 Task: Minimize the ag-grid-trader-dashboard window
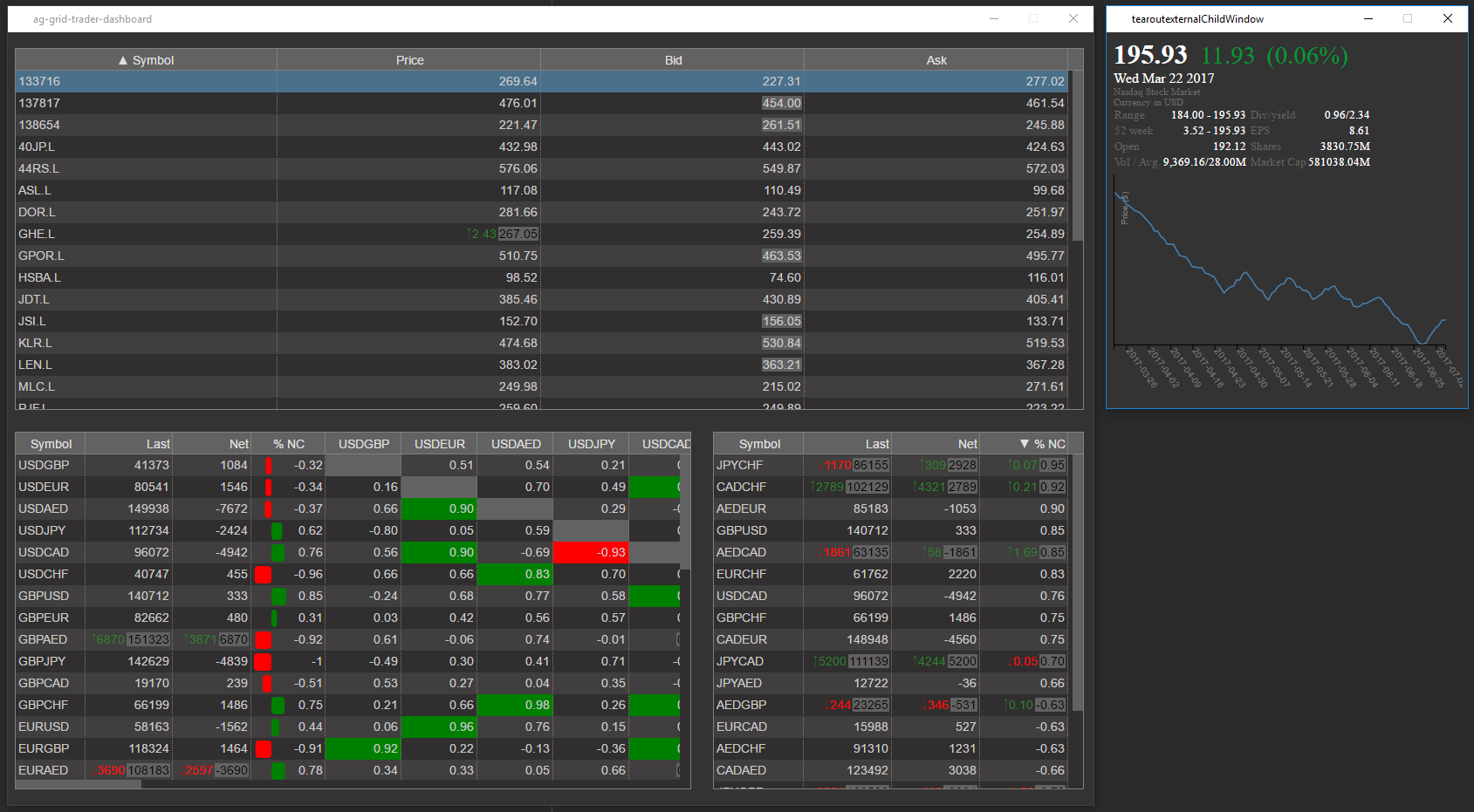[x=994, y=18]
